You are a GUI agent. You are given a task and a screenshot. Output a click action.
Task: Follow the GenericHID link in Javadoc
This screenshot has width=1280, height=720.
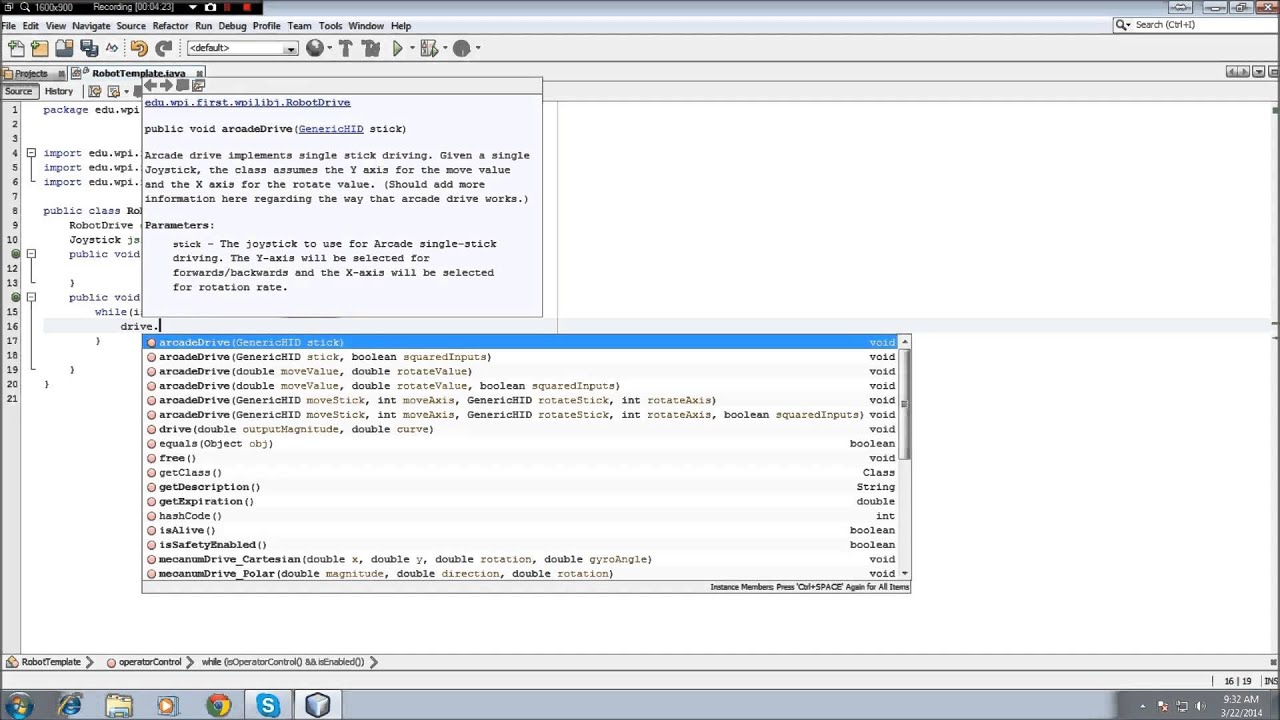click(x=330, y=129)
